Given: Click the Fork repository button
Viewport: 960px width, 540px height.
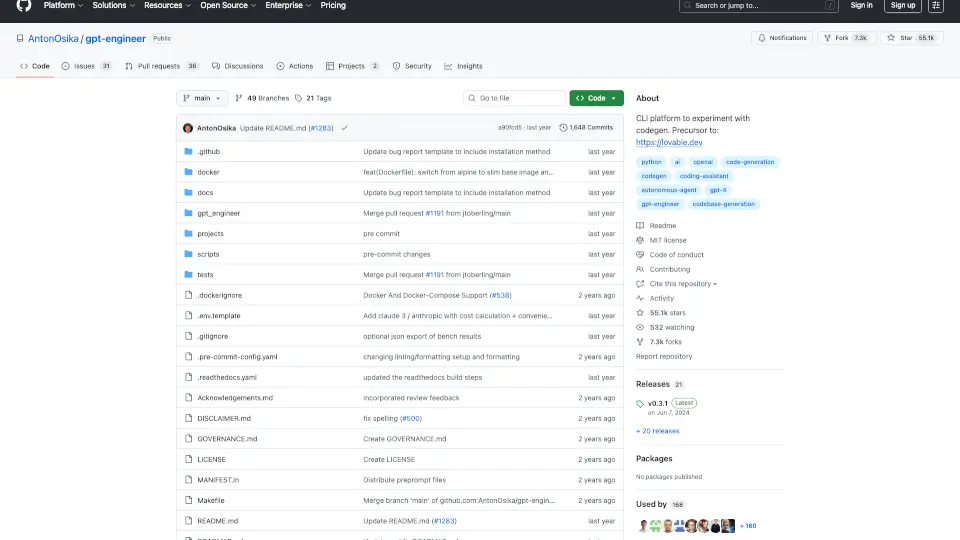Looking at the screenshot, I should coord(848,38).
